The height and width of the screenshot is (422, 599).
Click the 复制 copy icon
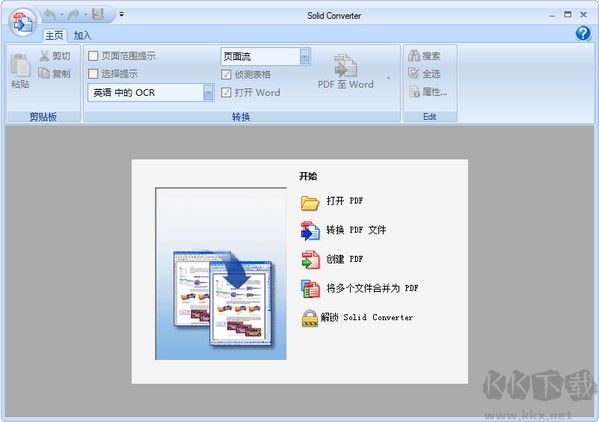tap(44, 73)
